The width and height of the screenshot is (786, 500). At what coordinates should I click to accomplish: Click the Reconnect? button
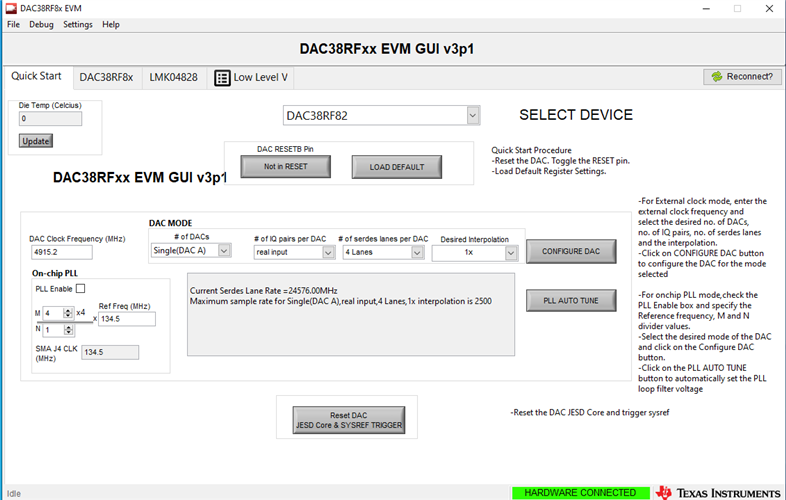pyautogui.click(x=742, y=77)
